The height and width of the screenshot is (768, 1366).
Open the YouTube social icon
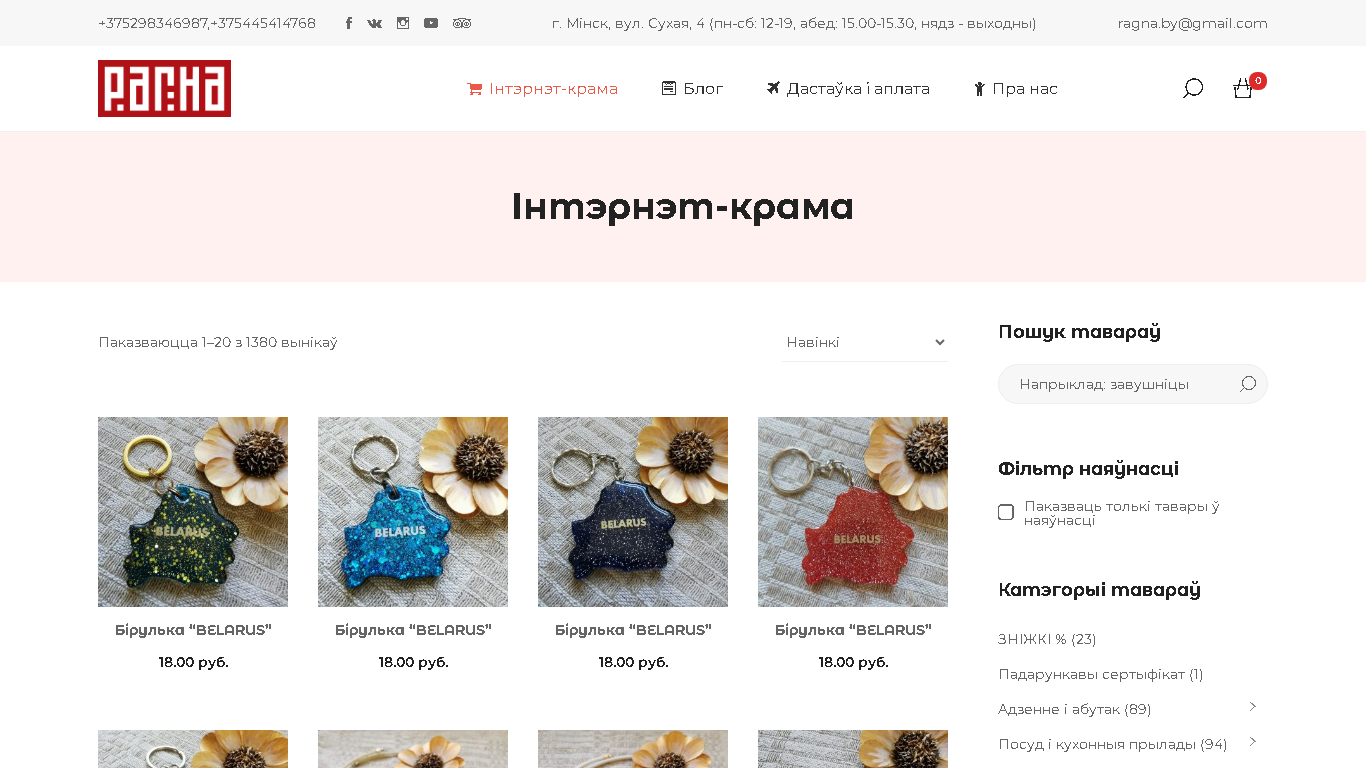coord(431,23)
